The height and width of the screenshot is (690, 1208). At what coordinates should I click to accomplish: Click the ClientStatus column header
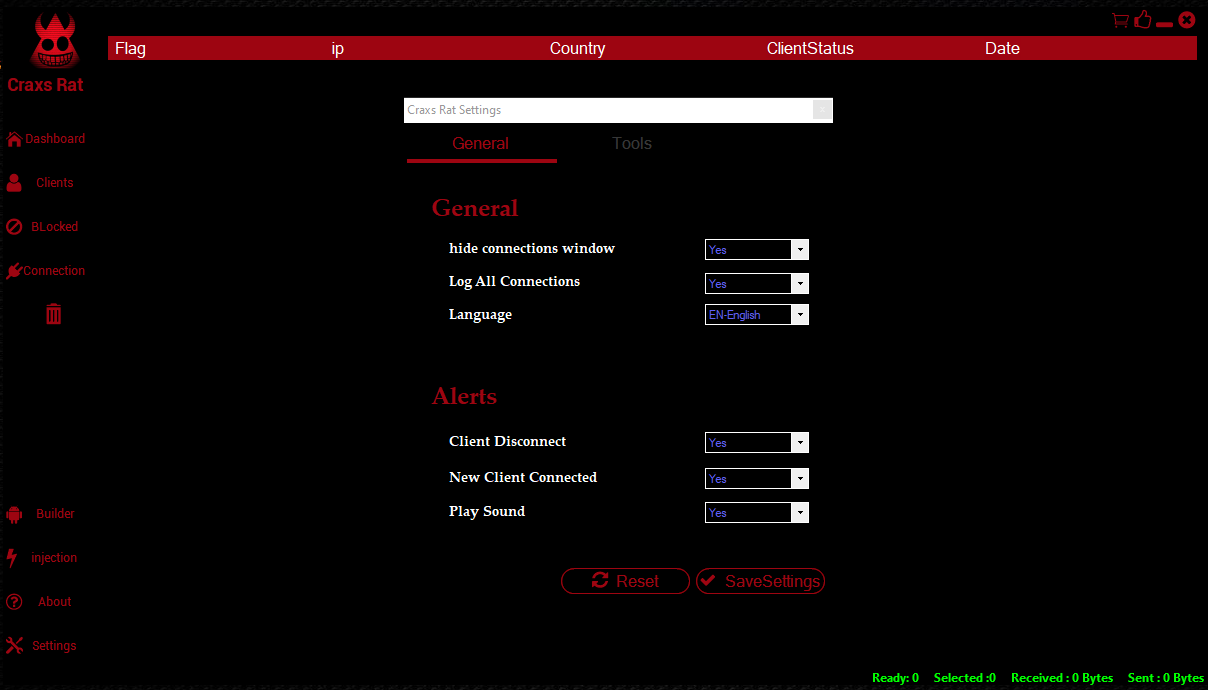point(810,48)
